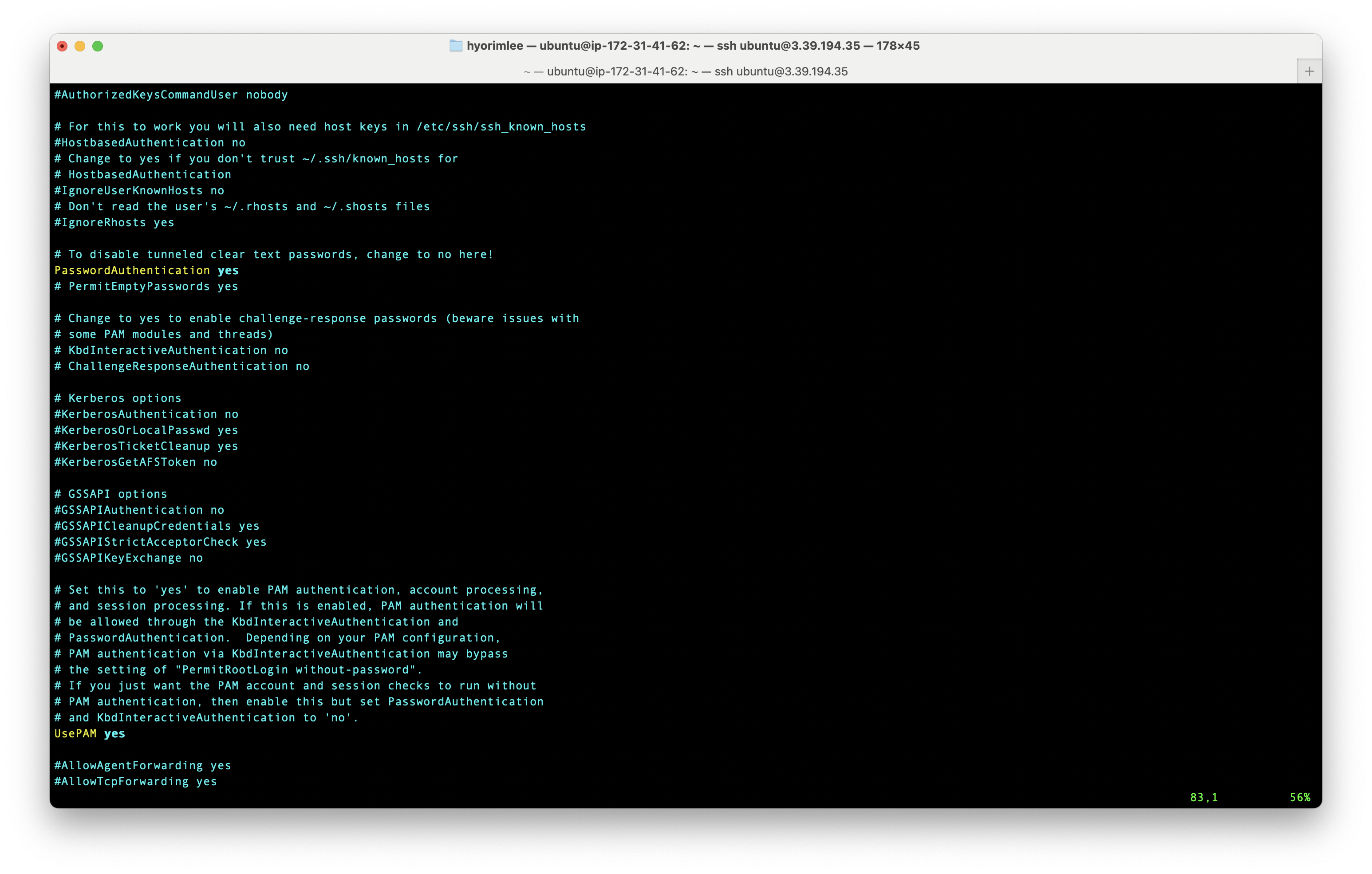Click the PasswordAuthentication keyword line
1372x874 pixels.
(132, 271)
